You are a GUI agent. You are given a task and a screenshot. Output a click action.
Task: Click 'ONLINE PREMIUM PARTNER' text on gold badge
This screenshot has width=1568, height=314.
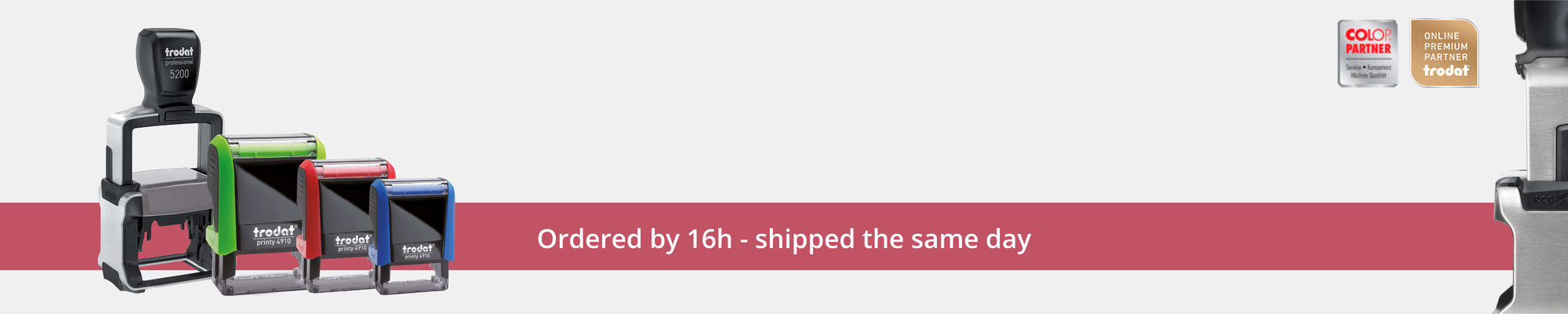click(x=1446, y=46)
